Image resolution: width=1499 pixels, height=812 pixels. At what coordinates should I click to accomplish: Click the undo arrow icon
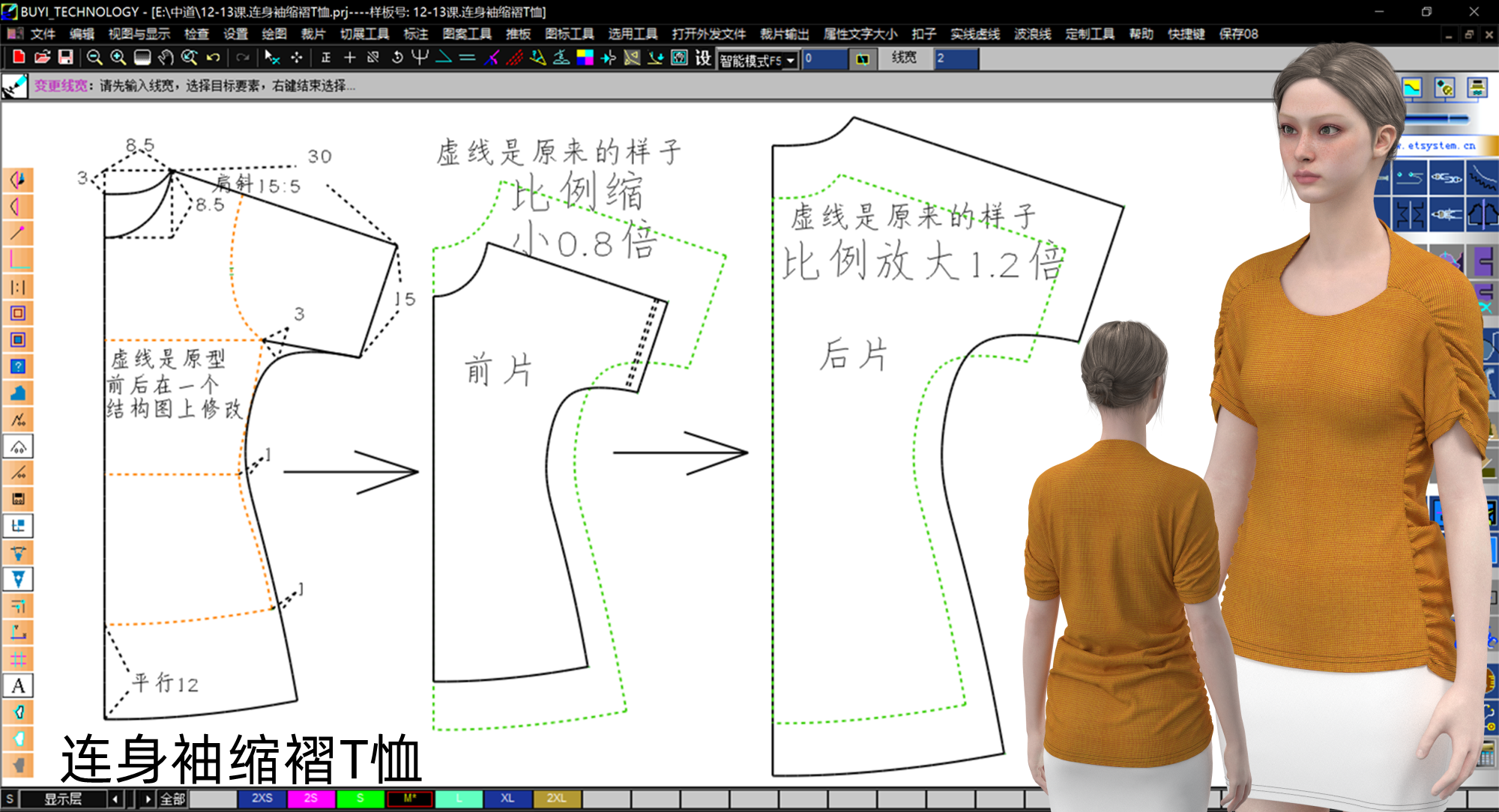[x=214, y=58]
